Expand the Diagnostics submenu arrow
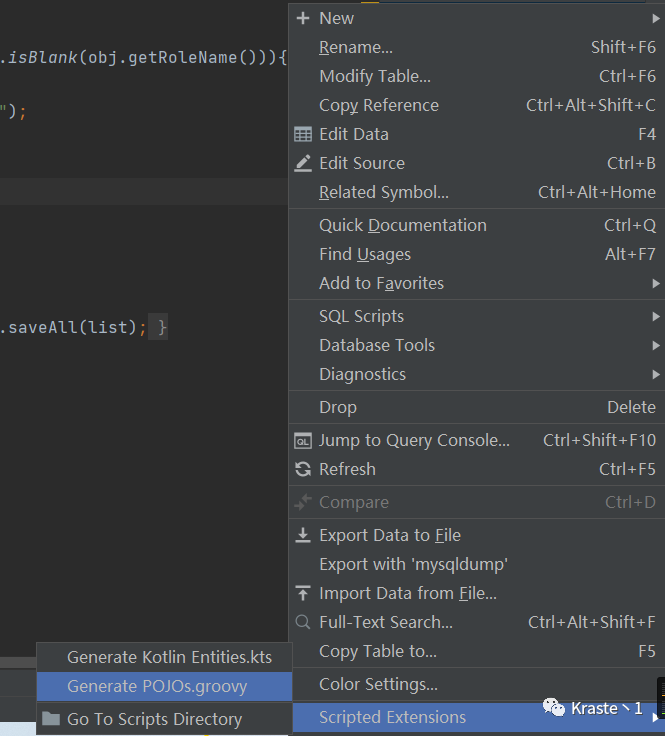 (656, 374)
